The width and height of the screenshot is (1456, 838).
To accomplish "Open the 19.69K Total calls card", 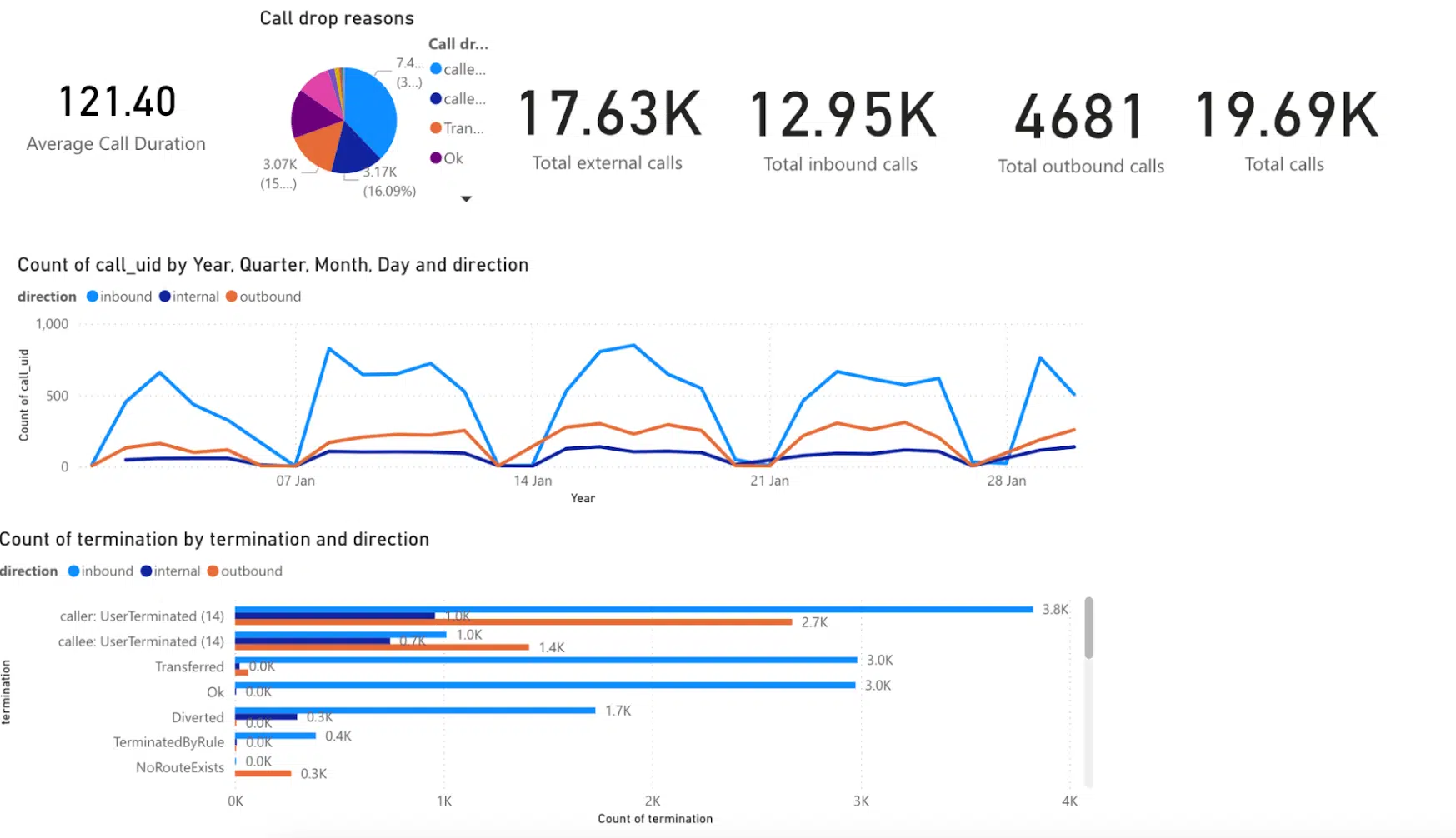I will 1286,130.
